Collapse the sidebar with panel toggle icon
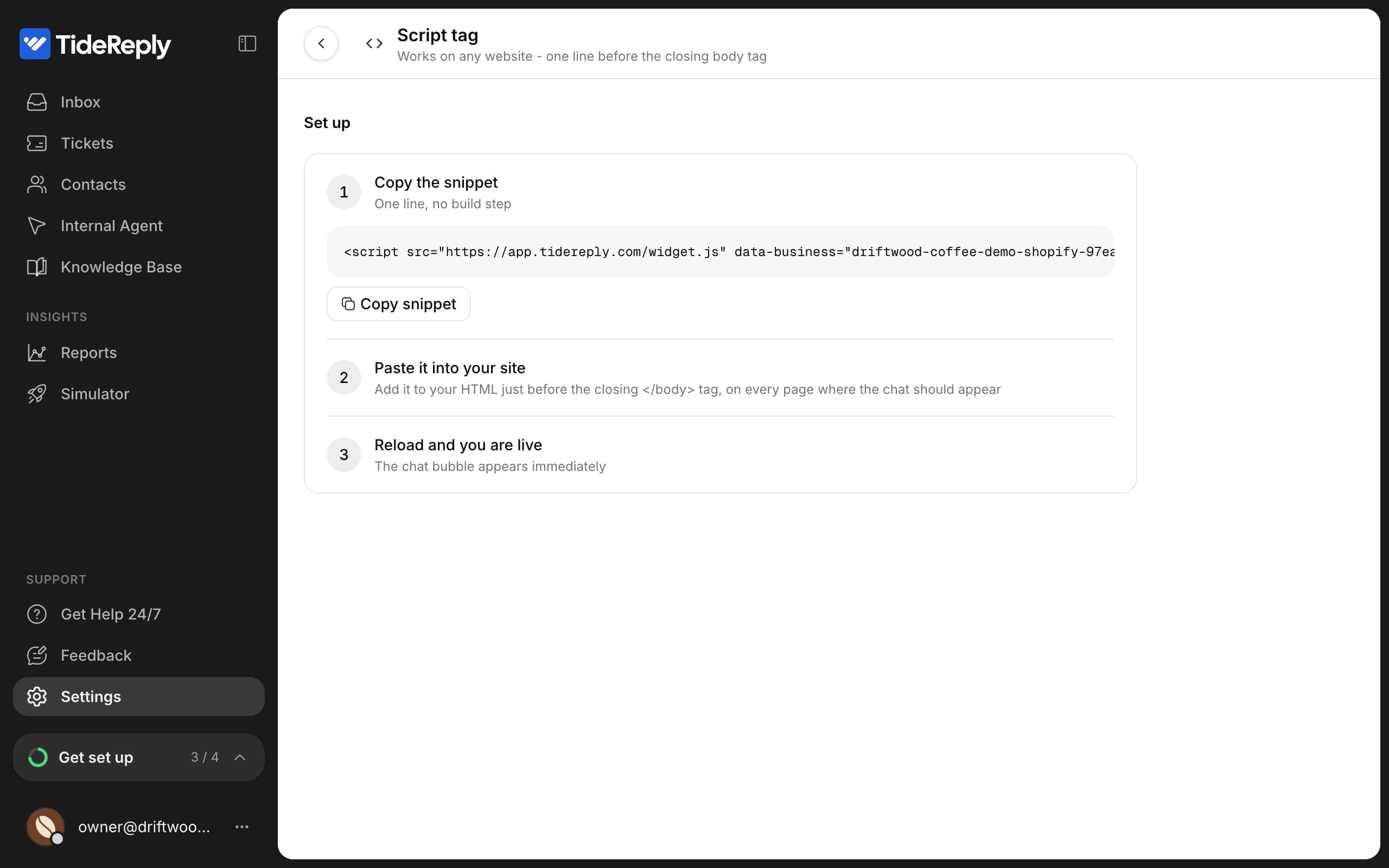Viewport: 1389px width, 868px height. (x=247, y=43)
